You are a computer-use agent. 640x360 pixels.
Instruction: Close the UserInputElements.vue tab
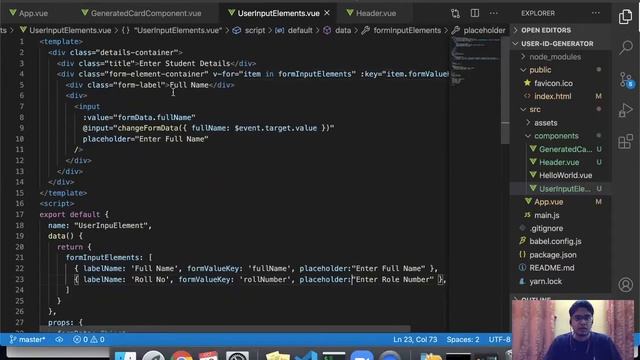point(327,13)
